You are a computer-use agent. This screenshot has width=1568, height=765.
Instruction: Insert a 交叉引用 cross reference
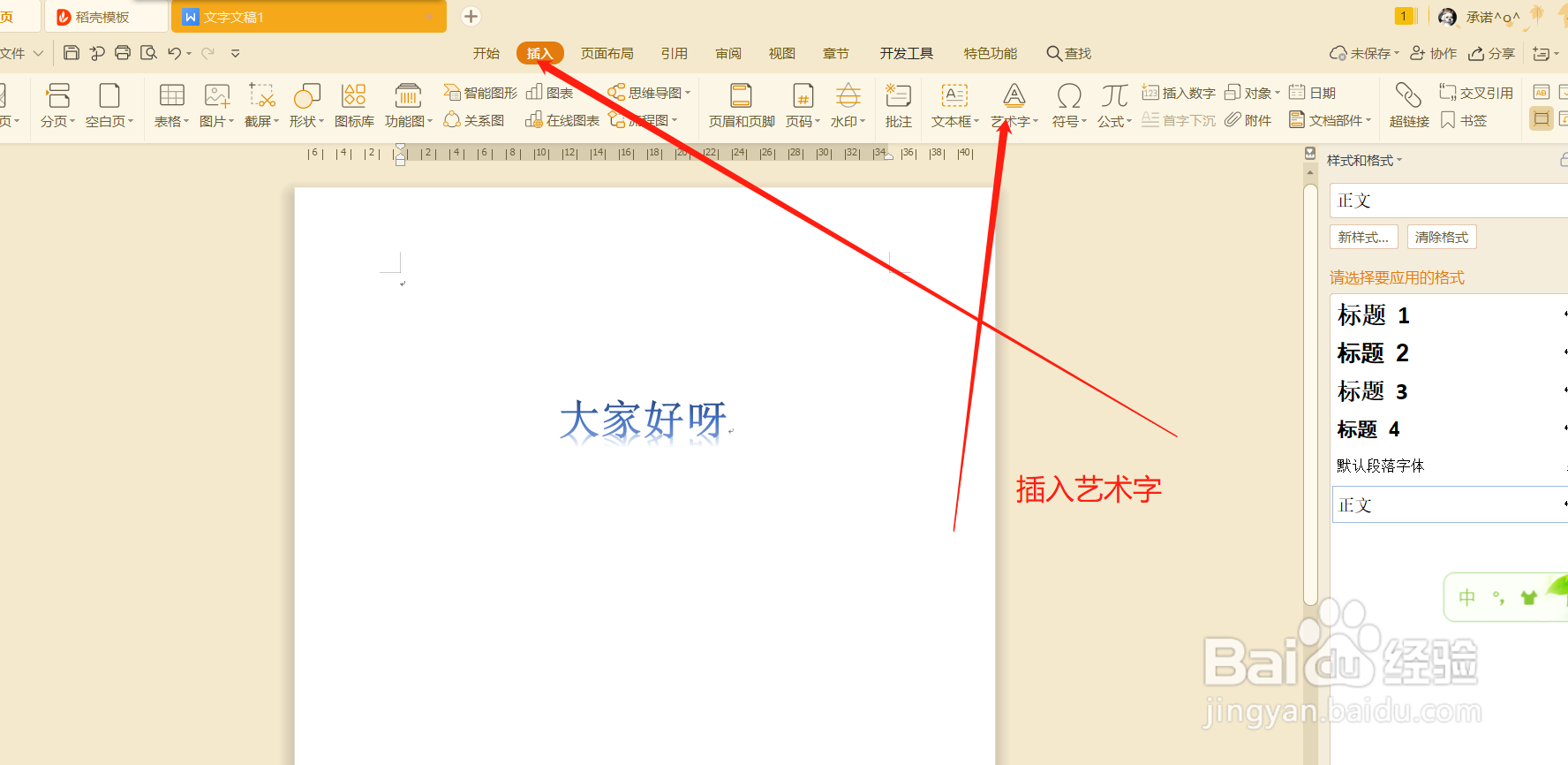coord(1476,93)
